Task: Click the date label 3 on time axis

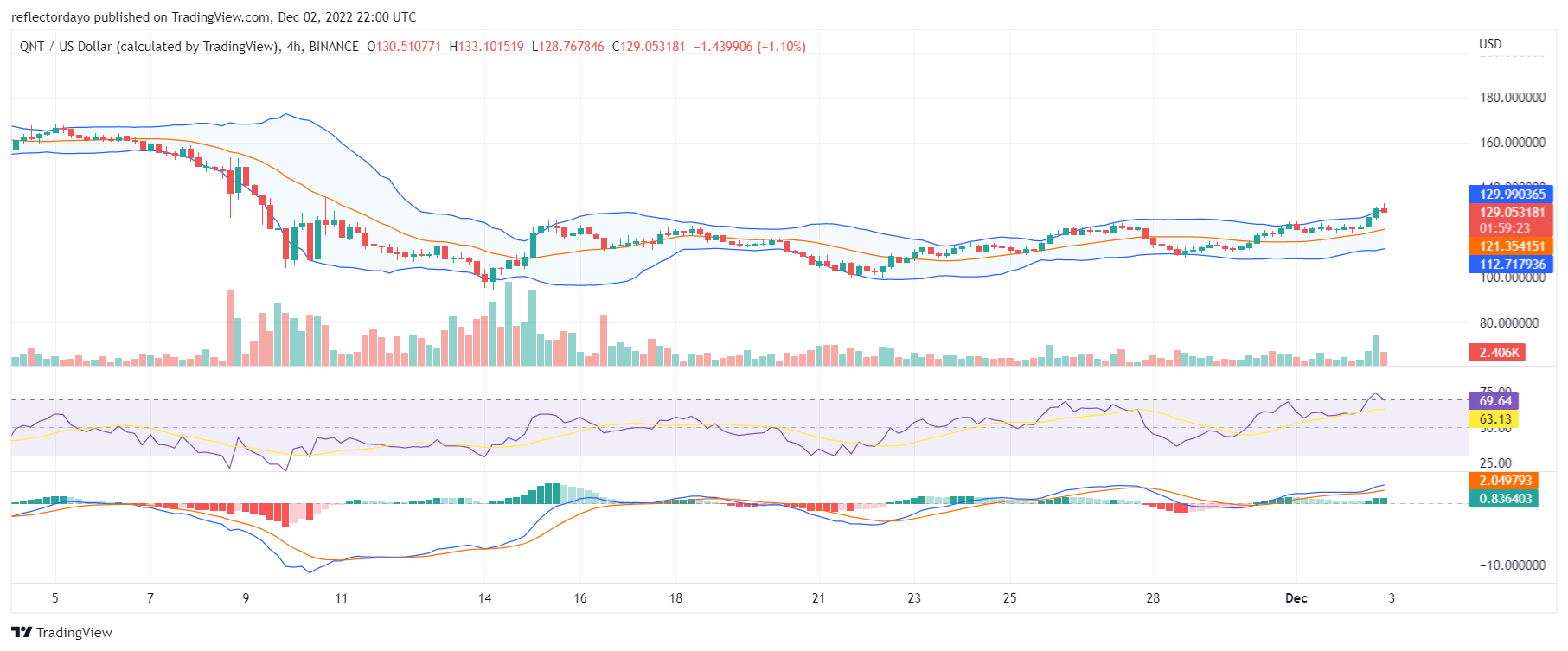Action: pyautogui.click(x=1392, y=598)
